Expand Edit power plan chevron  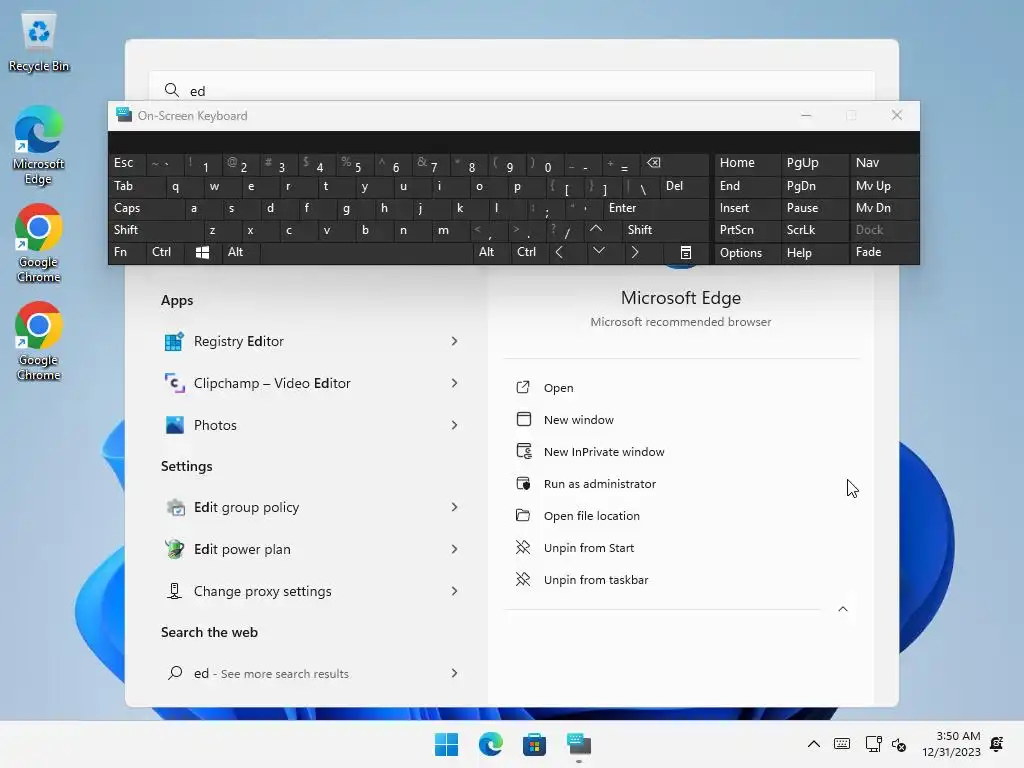pos(455,549)
